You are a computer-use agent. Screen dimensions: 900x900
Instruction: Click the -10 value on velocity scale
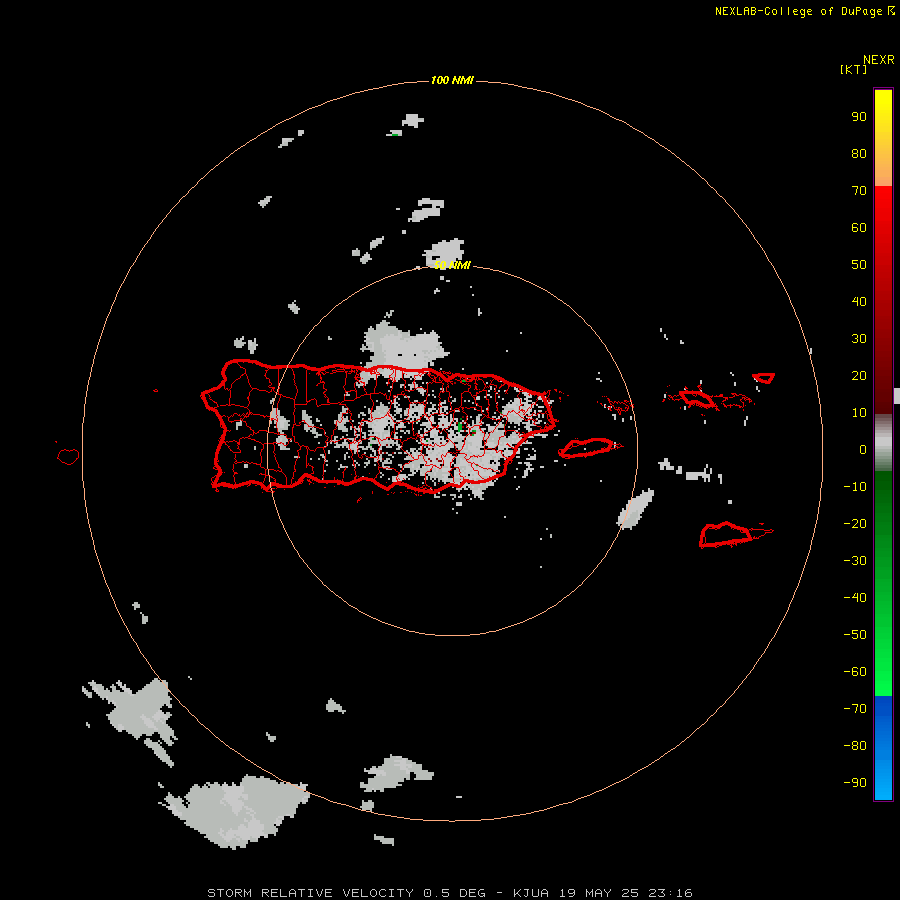[855, 487]
